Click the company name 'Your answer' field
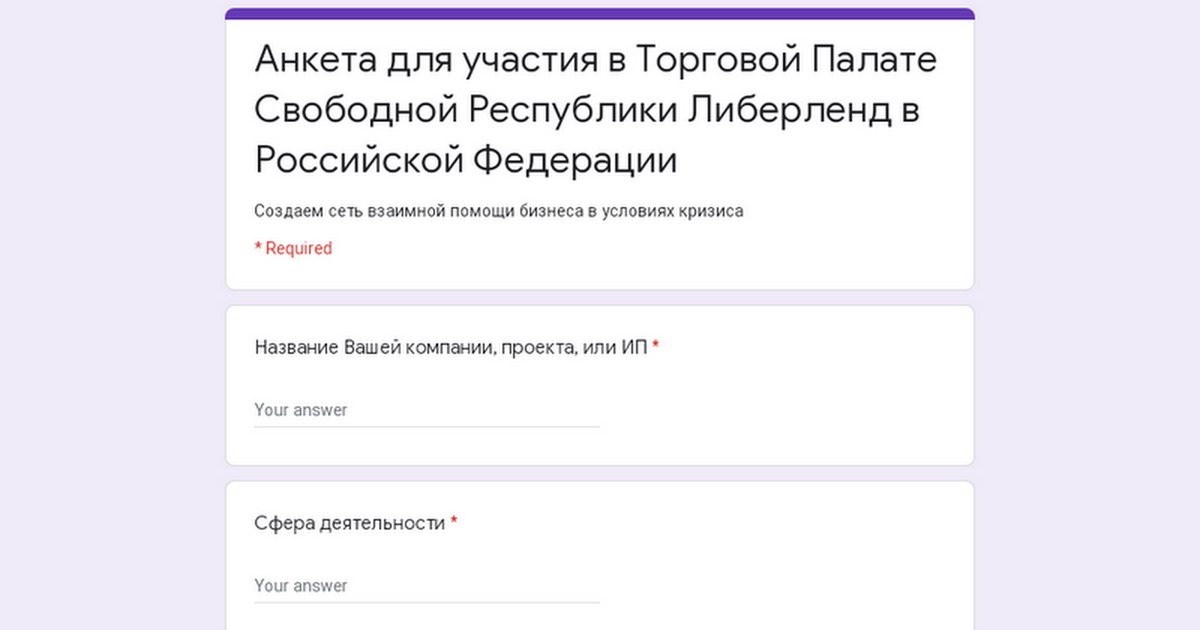This screenshot has height=630, width=1200. [426, 410]
